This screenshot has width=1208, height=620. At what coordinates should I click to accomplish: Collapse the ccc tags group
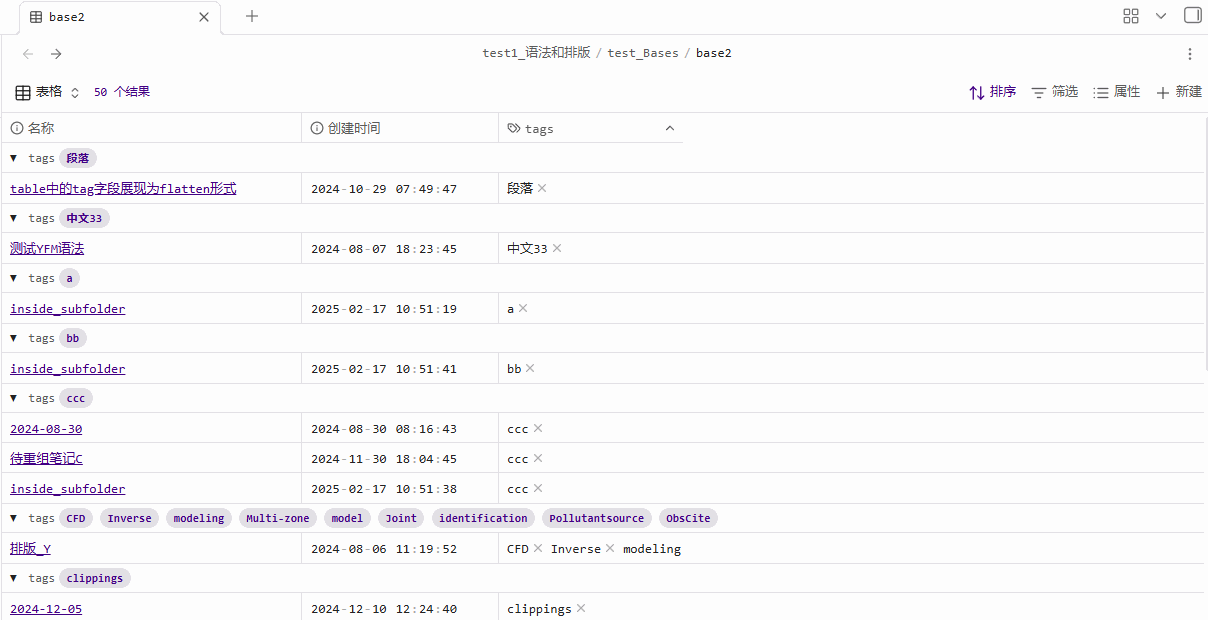pos(14,398)
